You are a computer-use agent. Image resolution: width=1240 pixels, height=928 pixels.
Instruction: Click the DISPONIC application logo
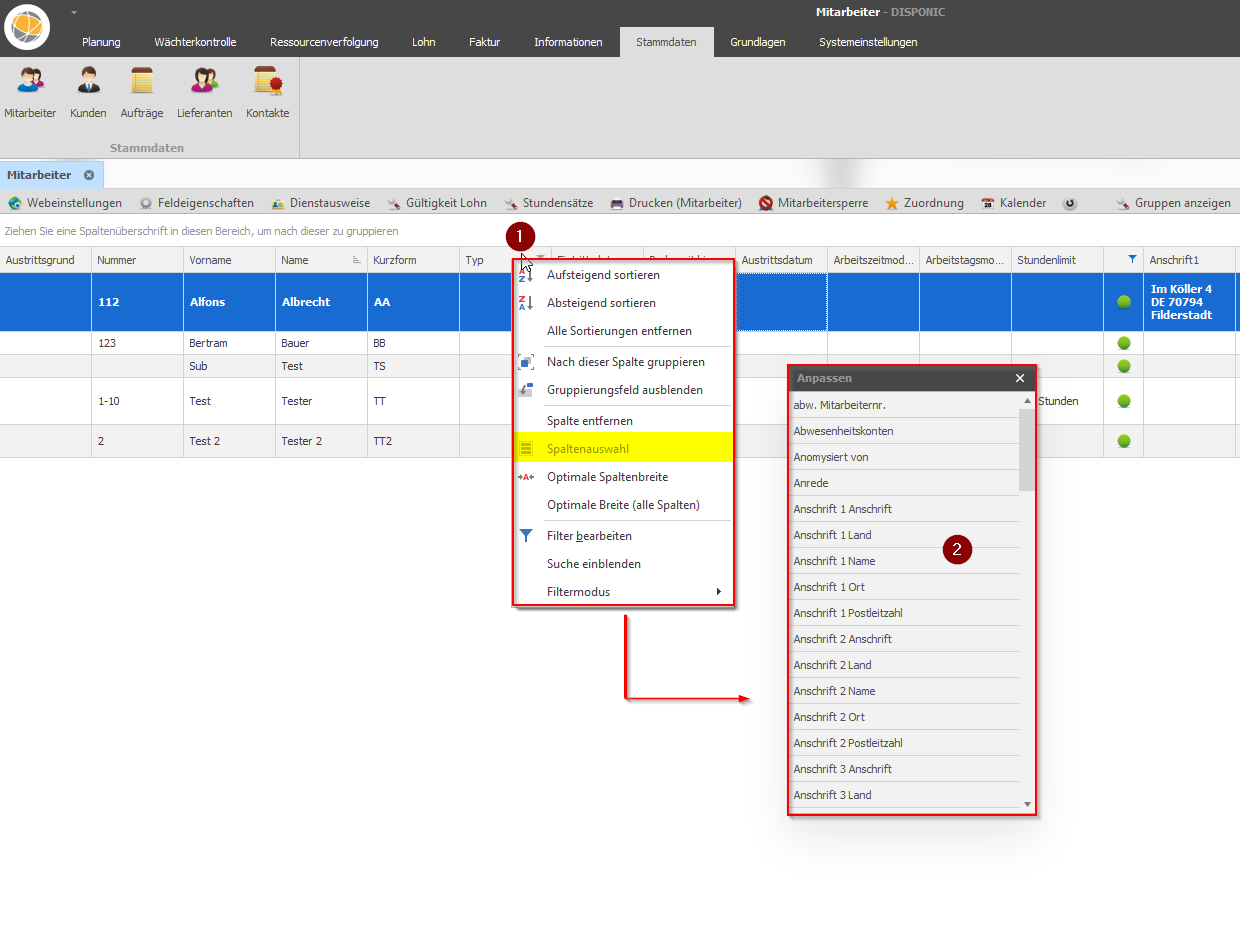(27, 27)
